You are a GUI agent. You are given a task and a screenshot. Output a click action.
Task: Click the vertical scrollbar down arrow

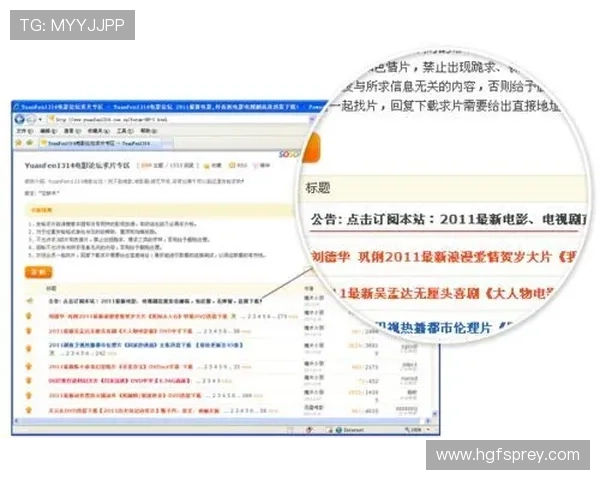(435, 414)
